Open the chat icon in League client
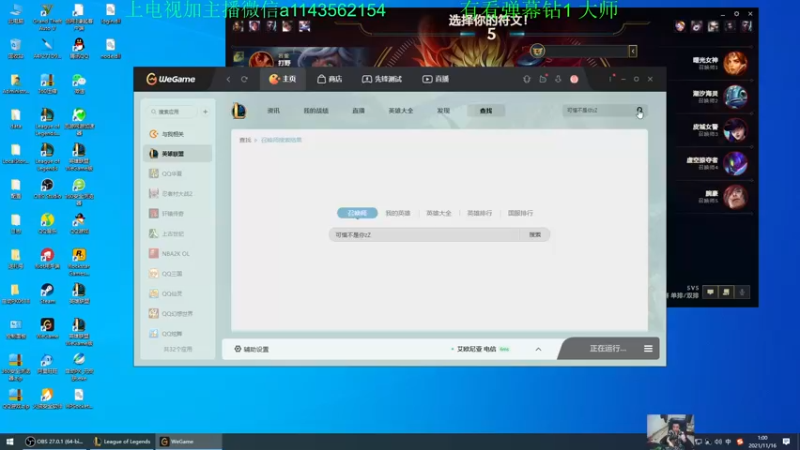800x450 pixels. point(710,292)
